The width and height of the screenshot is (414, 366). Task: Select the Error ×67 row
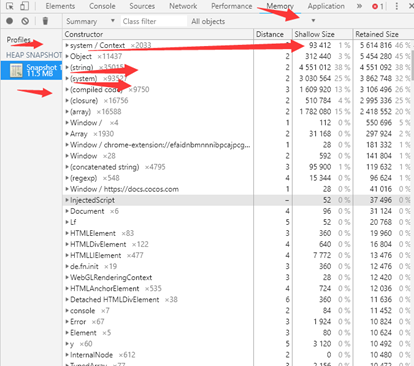click(237, 321)
